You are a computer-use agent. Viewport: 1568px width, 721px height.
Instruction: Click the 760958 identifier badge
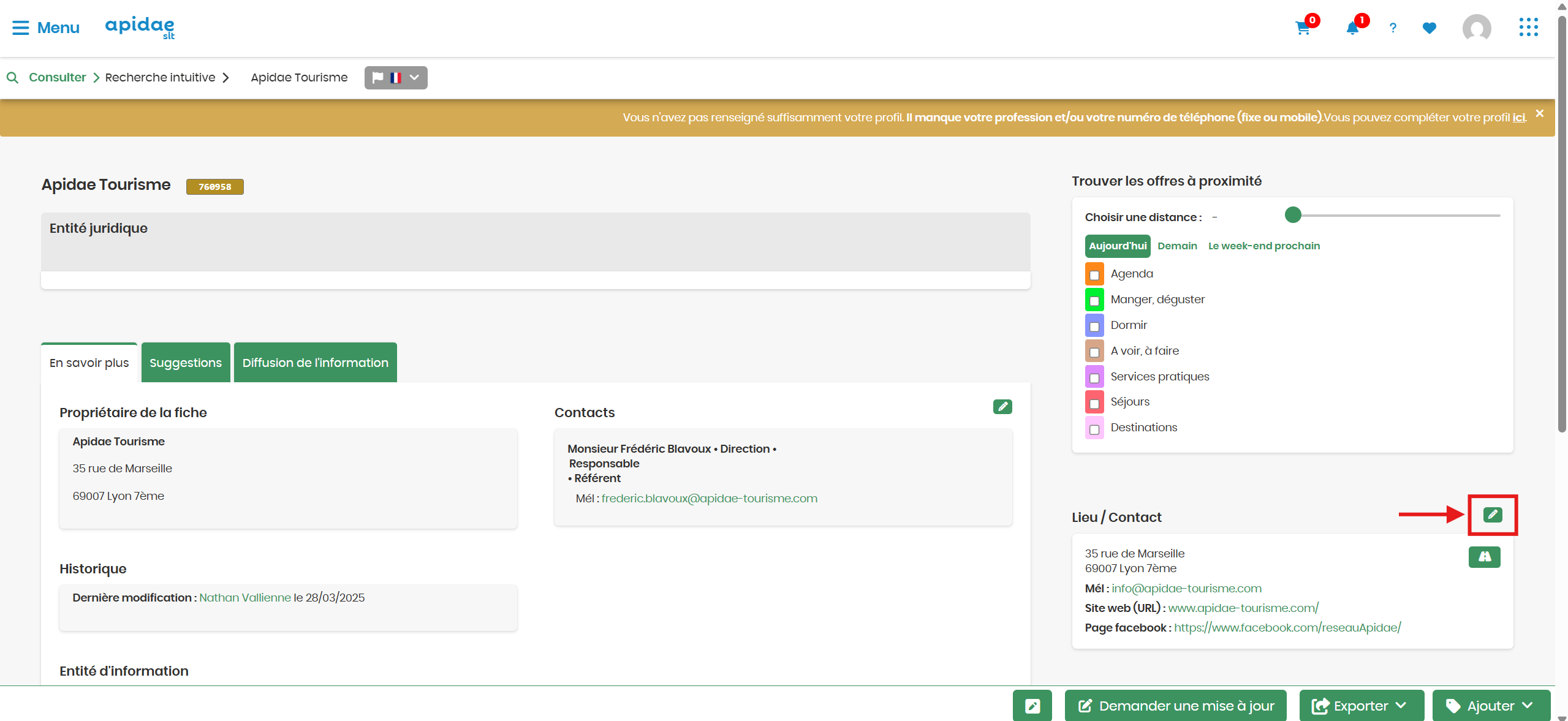pyautogui.click(x=214, y=187)
